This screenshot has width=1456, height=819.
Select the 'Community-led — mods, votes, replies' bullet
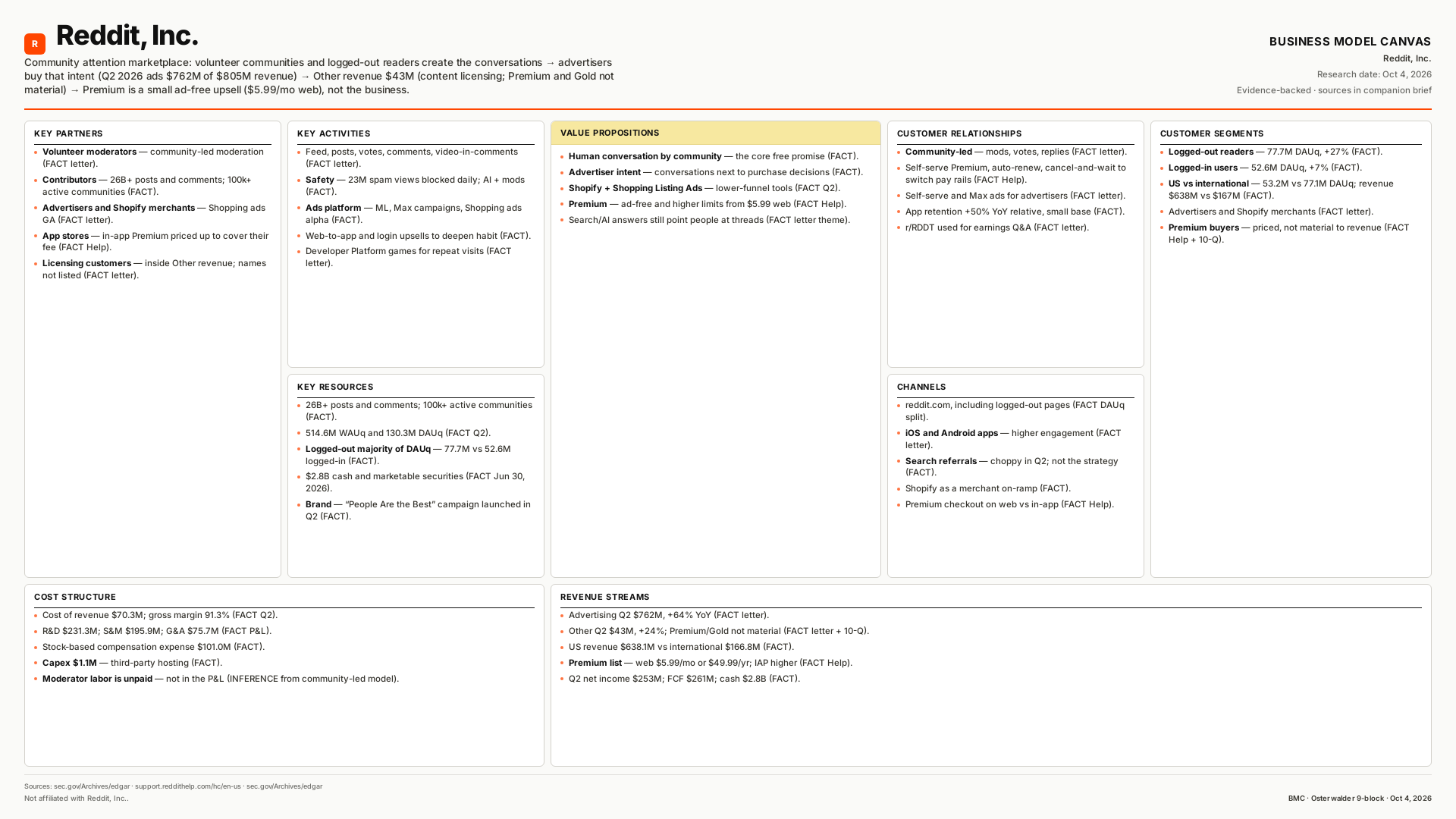[x=1015, y=152]
